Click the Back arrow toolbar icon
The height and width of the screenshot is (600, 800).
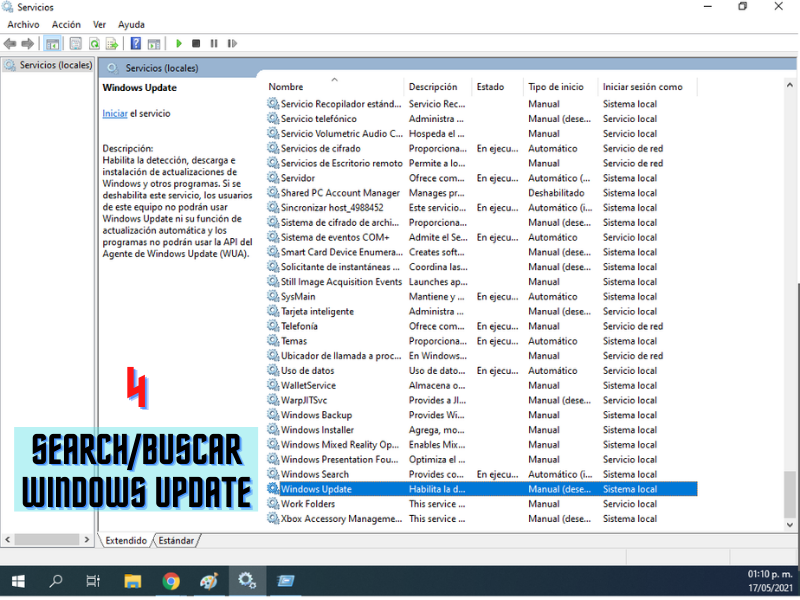(x=10, y=44)
